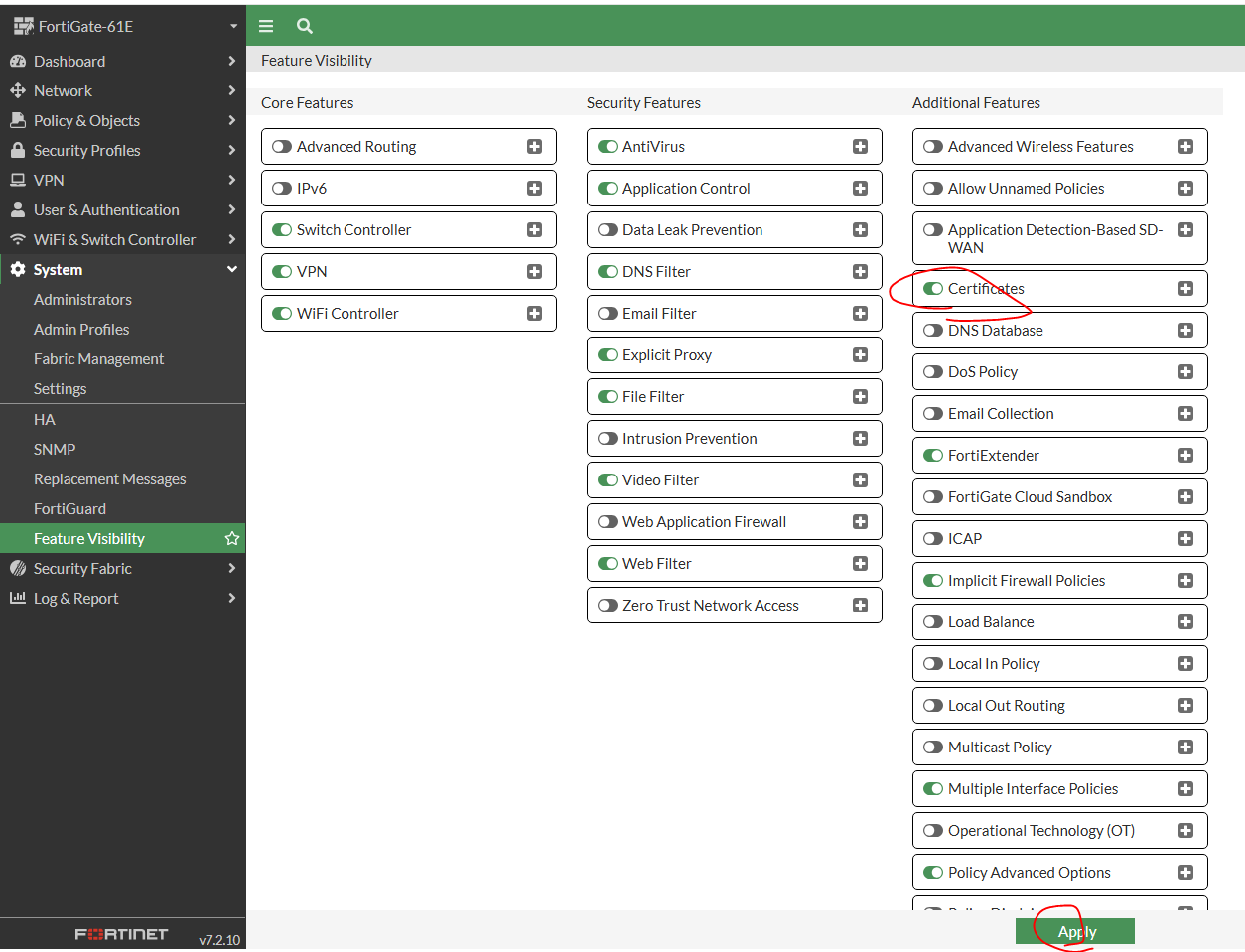Enable the Advanced Routing toggle
Viewport: 1245px width, 952px height.
282,146
